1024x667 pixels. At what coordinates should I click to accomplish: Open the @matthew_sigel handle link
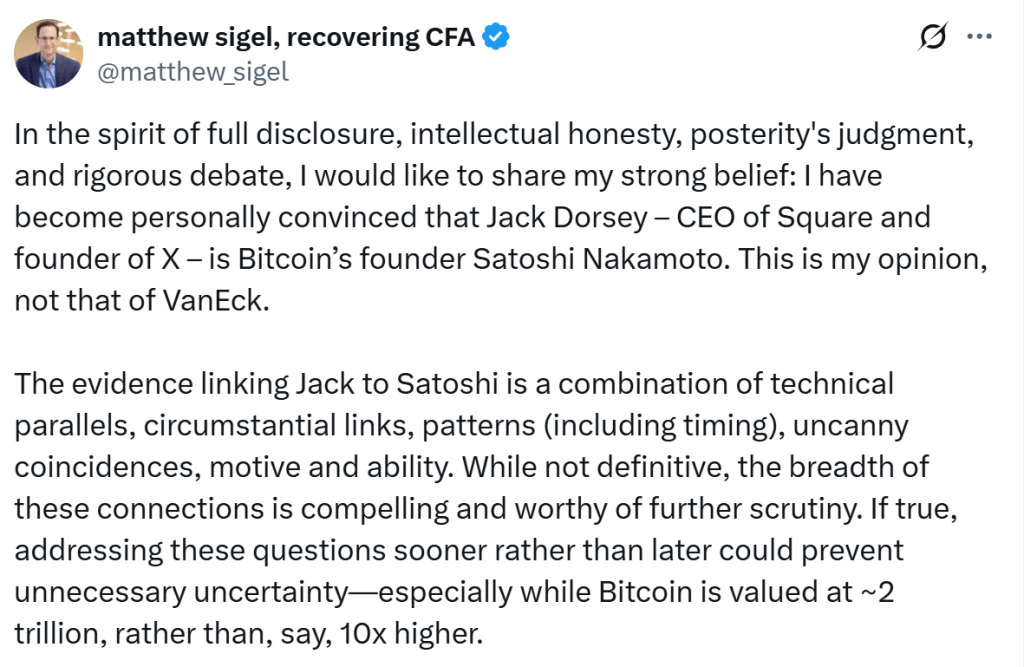193,72
